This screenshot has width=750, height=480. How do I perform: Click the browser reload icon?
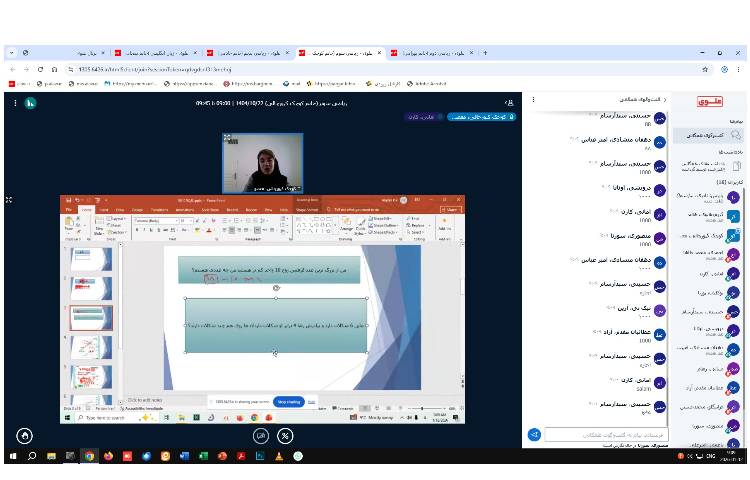click(40, 69)
